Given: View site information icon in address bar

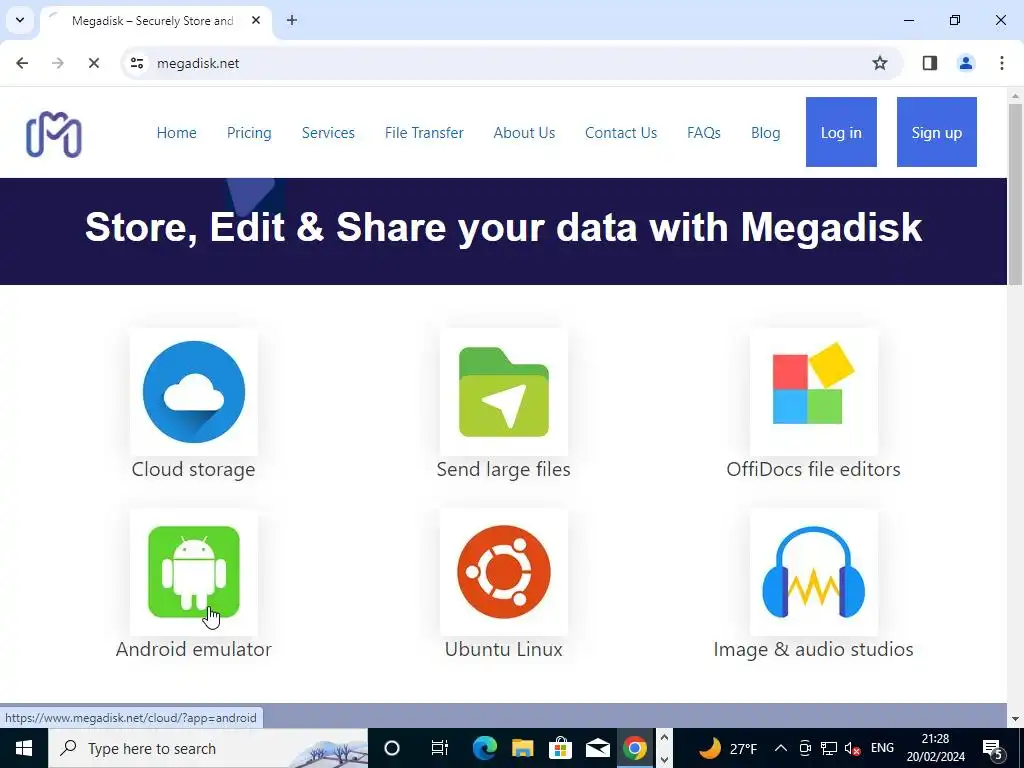Looking at the screenshot, I should pyautogui.click(x=136, y=63).
